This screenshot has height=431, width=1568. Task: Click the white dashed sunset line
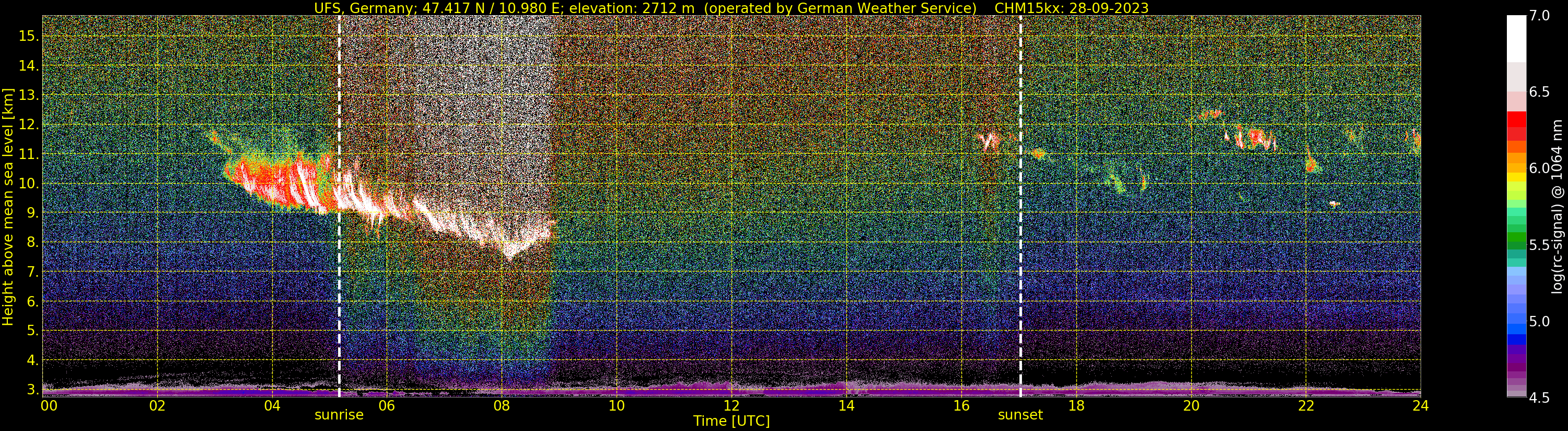[x=1020, y=206]
